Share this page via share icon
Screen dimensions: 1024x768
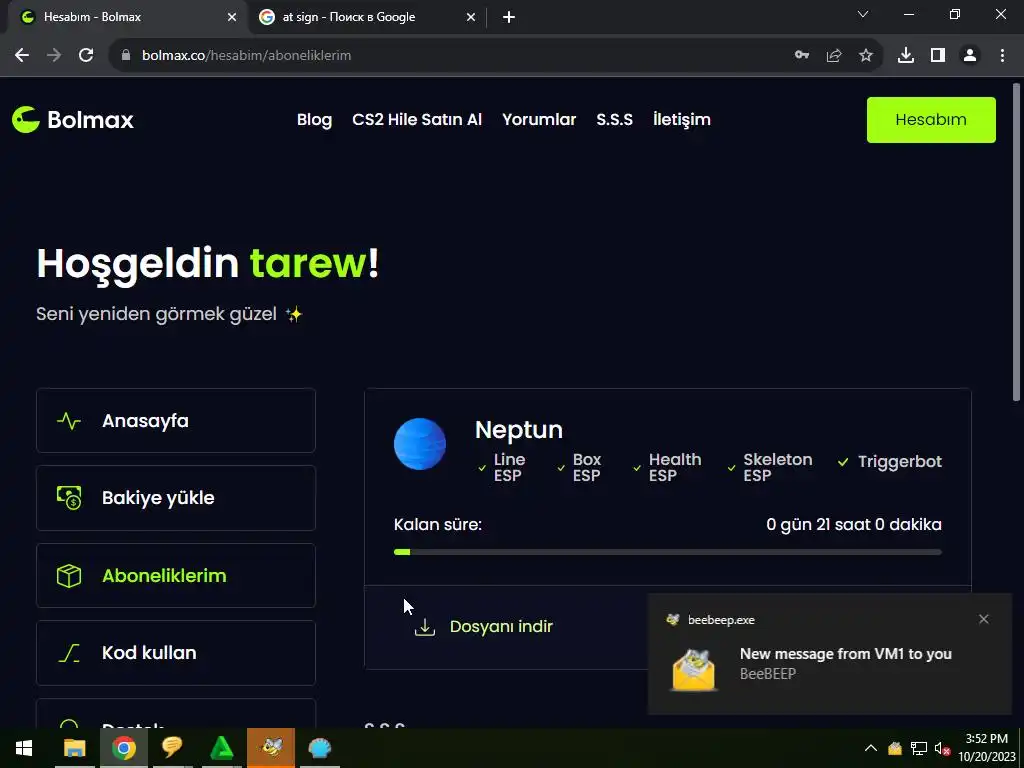click(834, 56)
